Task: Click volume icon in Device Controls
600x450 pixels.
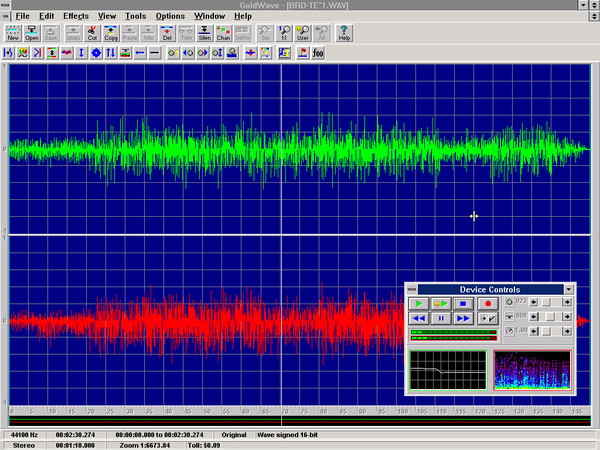Action: tap(509, 302)
